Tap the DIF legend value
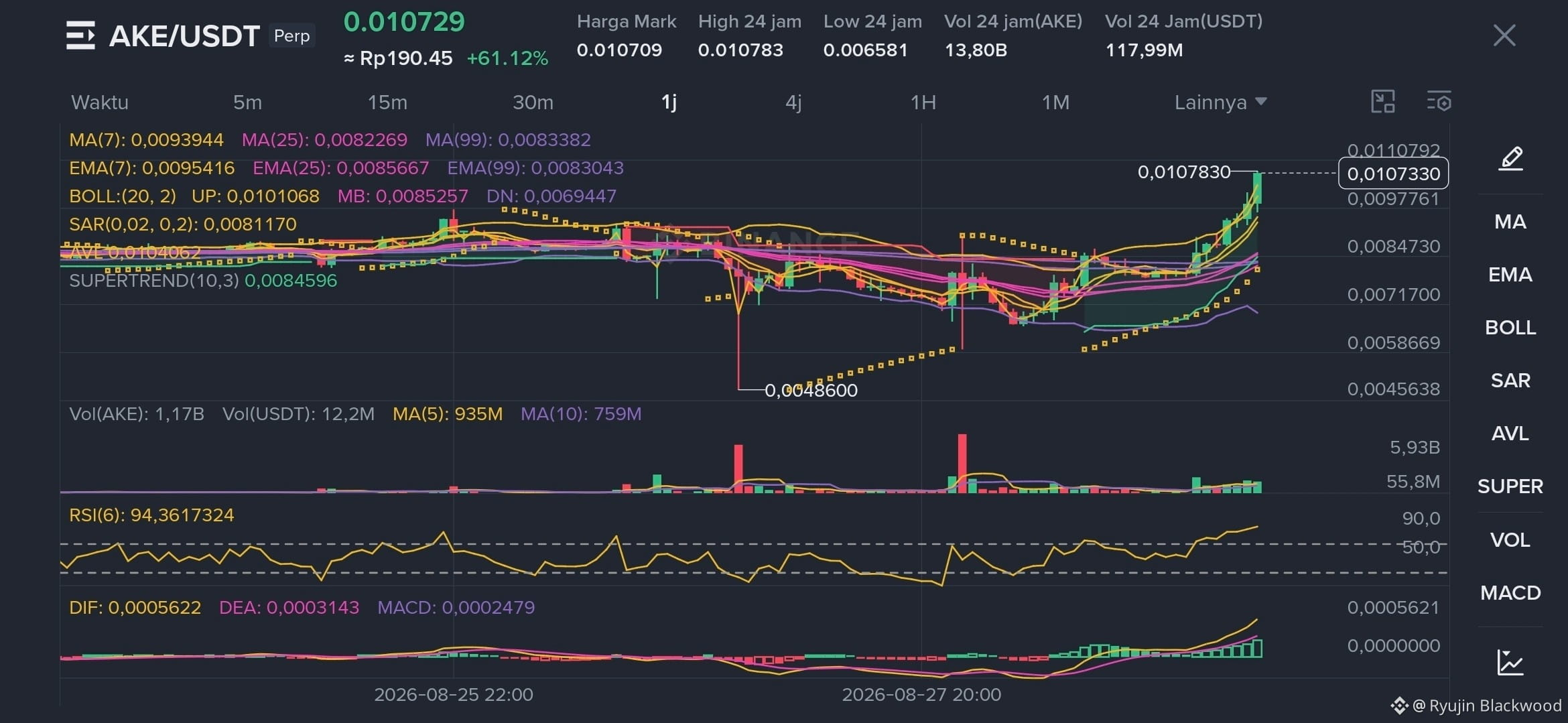 [x=135, y=608]
